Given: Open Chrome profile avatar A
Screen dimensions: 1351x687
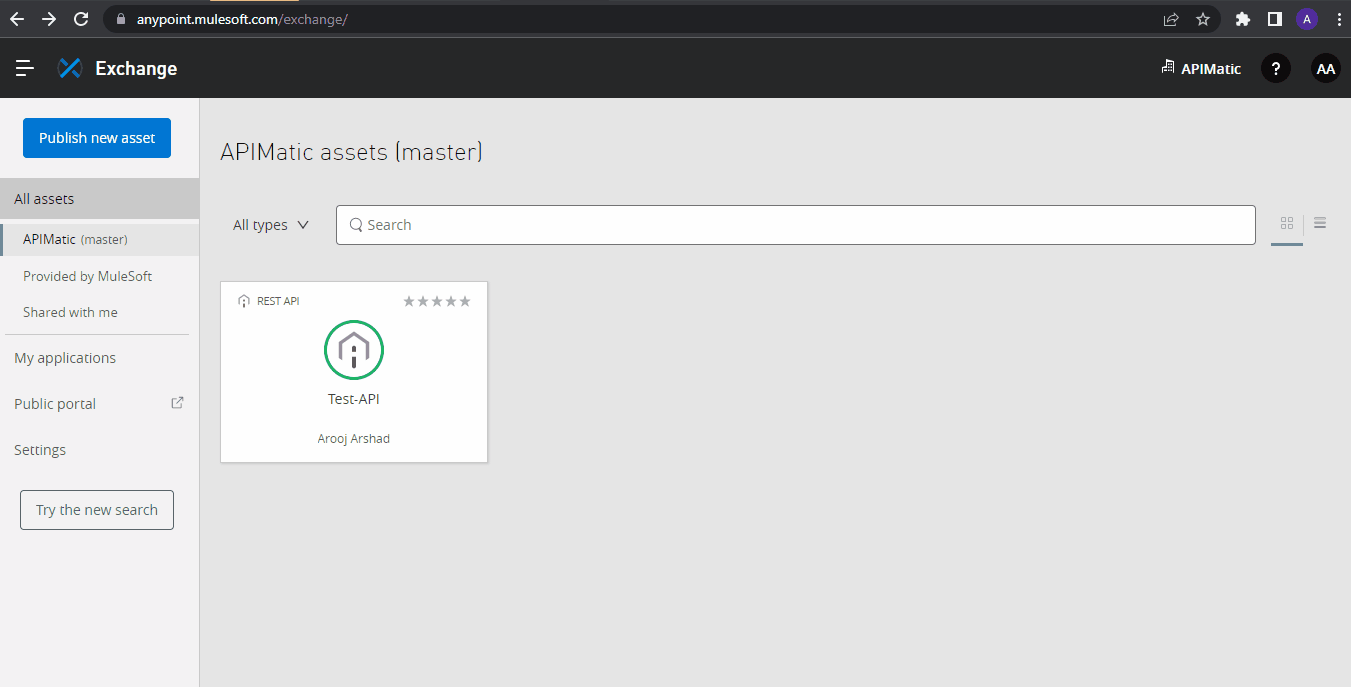Looking at the screenshot, I should [x=1307, y=19].
